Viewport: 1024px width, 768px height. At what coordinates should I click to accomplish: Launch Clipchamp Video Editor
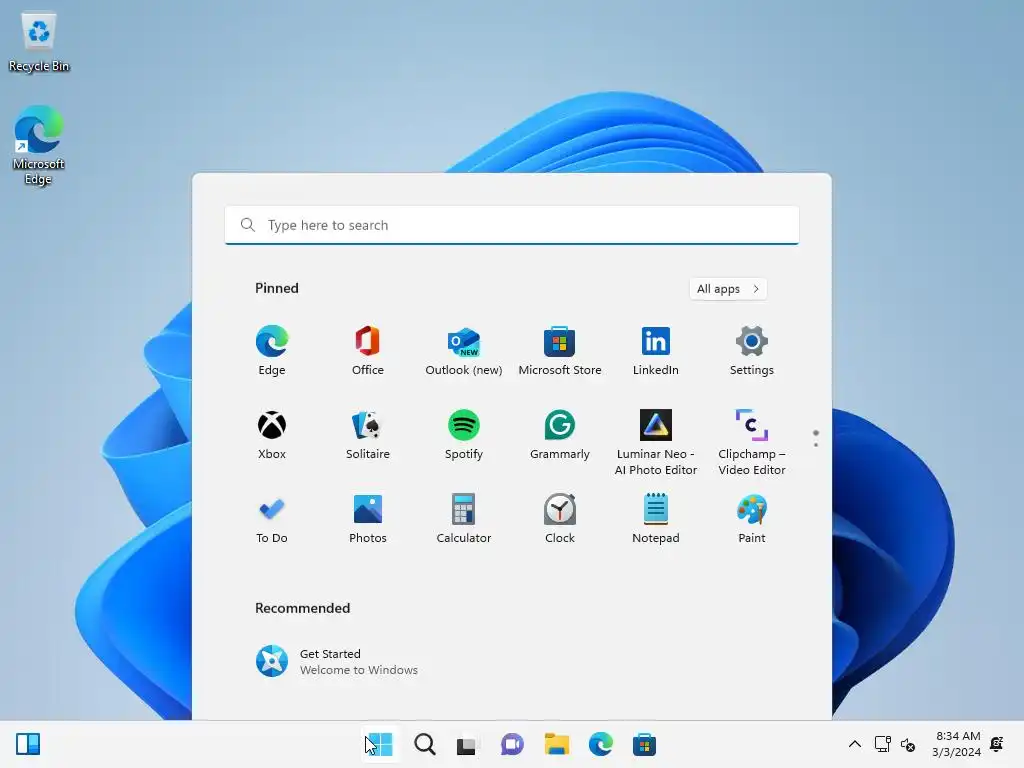pyautogui.click(x=752, y=442)
